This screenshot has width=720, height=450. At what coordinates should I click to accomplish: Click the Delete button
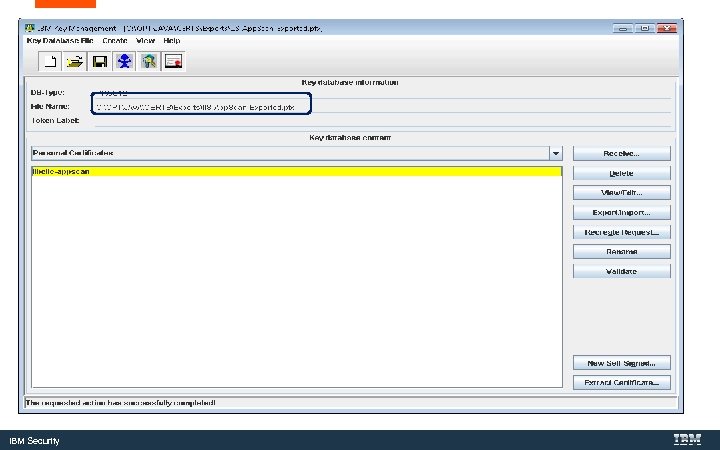click(621, 173)
